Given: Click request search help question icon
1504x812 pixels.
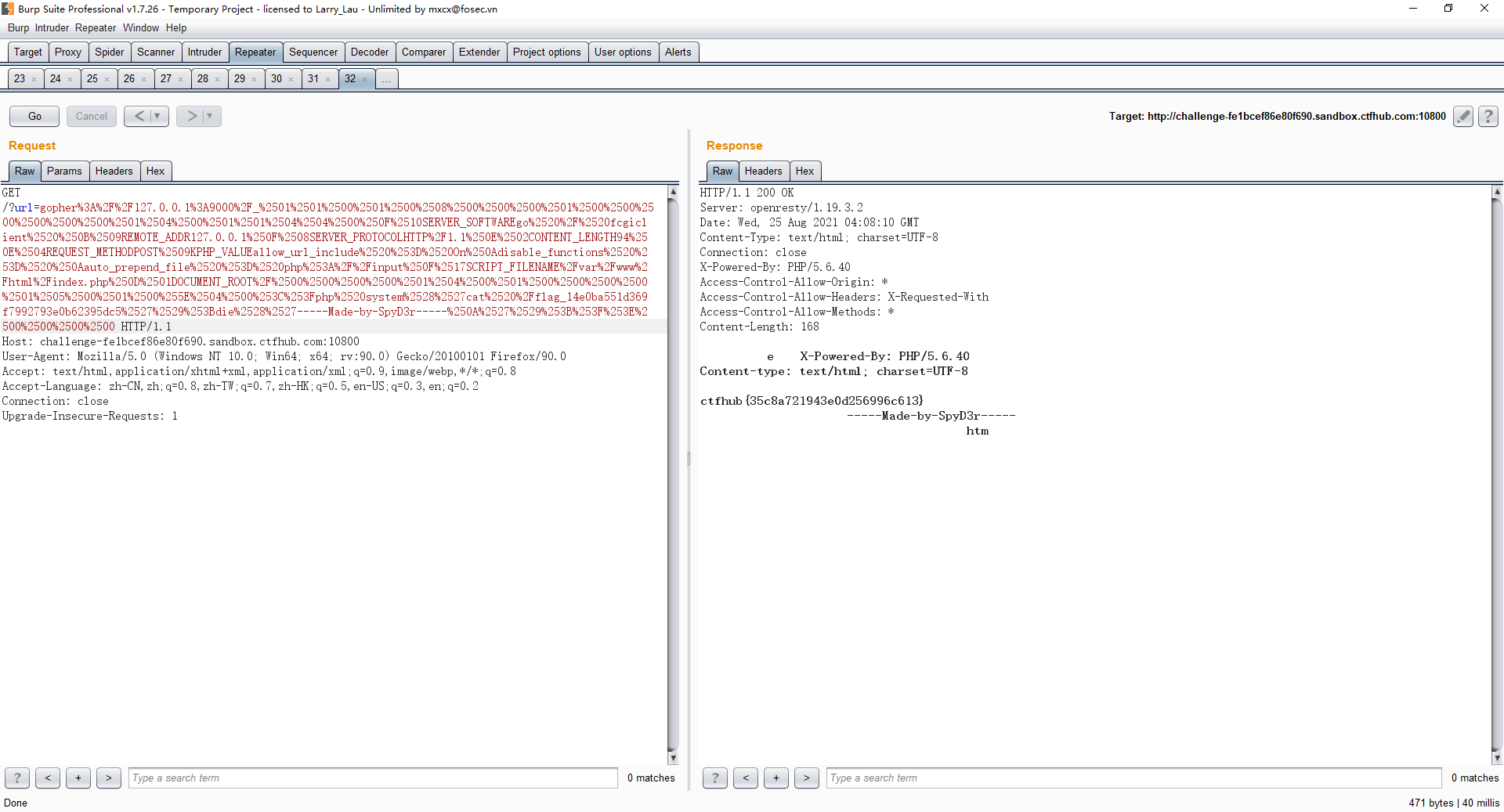Looking at the screenshot, I should [x=17, y=778].
